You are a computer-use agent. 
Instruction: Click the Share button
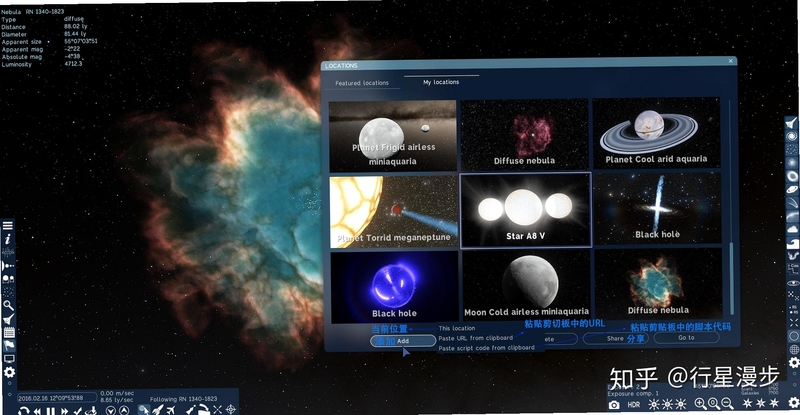[x=615, y=338]
